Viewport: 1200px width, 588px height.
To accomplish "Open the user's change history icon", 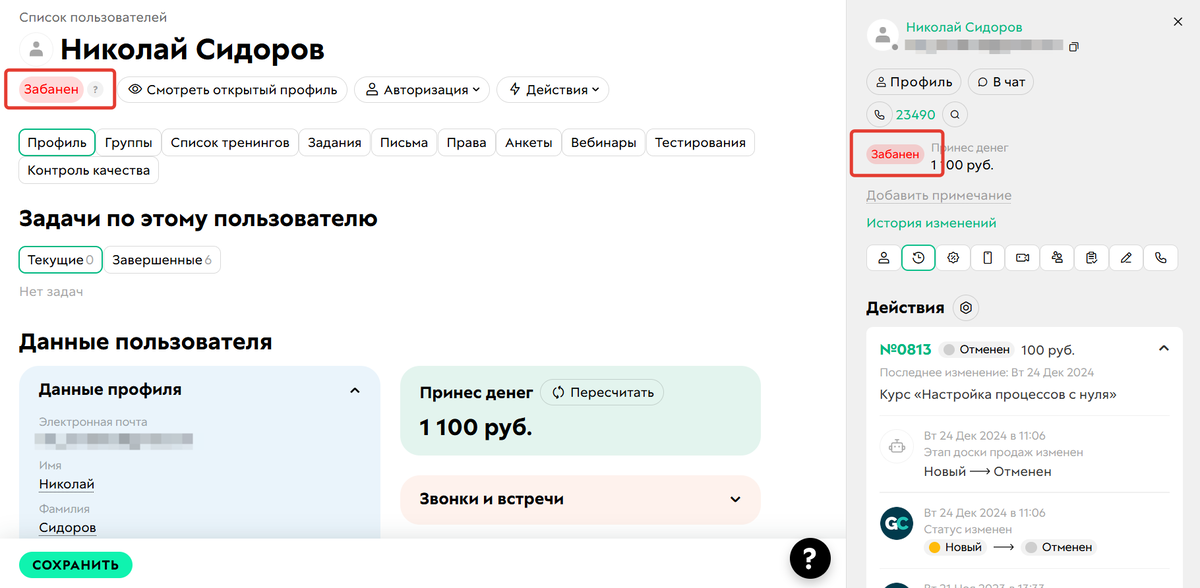I will click(918, 257).
